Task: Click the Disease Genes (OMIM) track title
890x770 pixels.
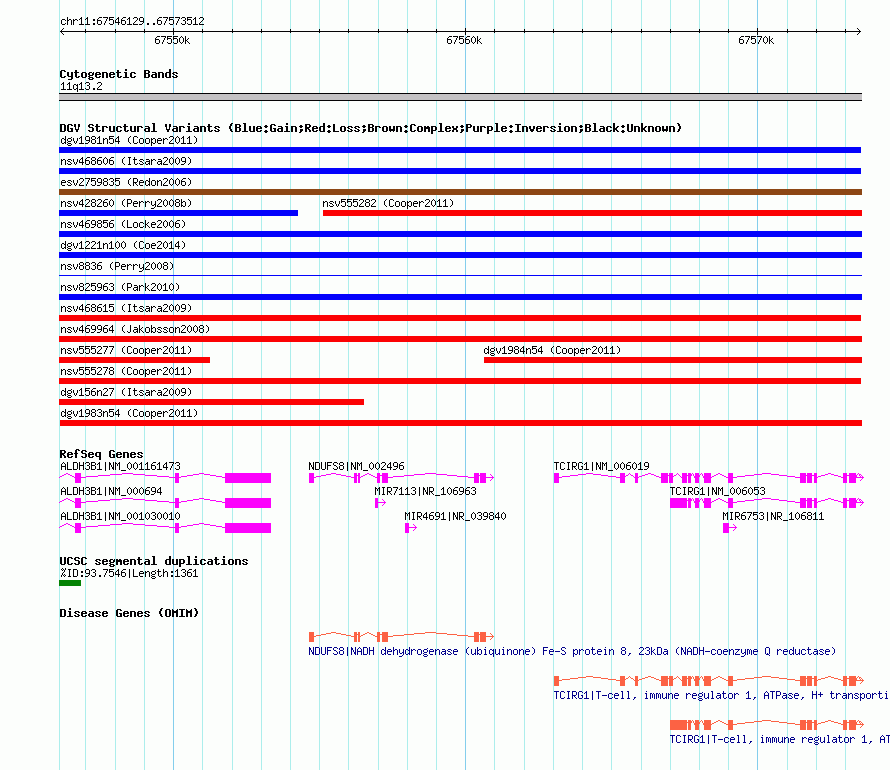Action: (129, 613)
